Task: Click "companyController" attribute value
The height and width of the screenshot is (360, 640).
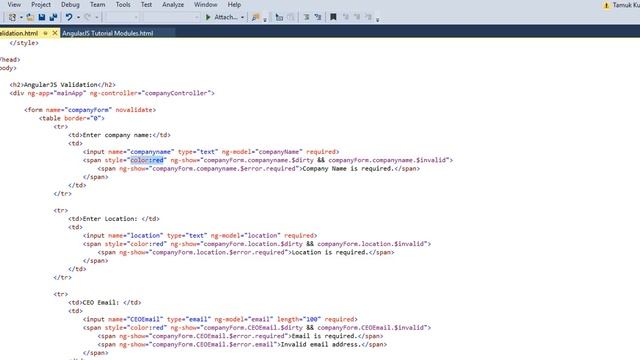Action: [x=176, y=93]
